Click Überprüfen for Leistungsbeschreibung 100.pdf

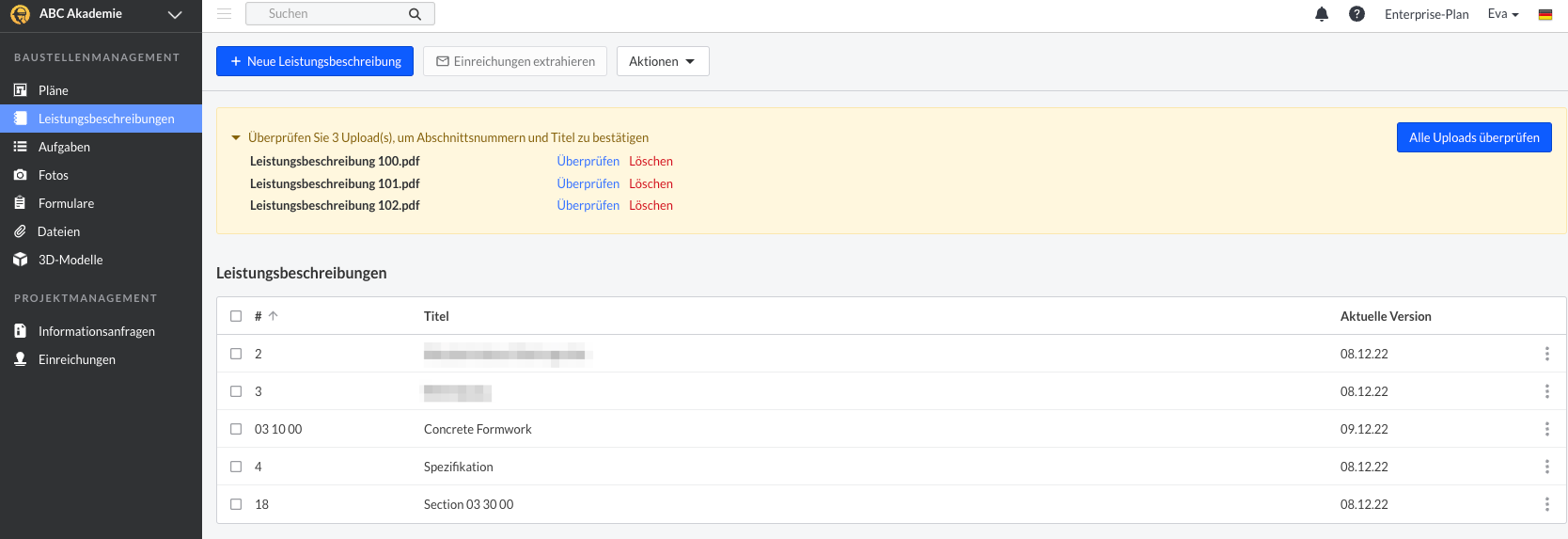click(588, 161)
